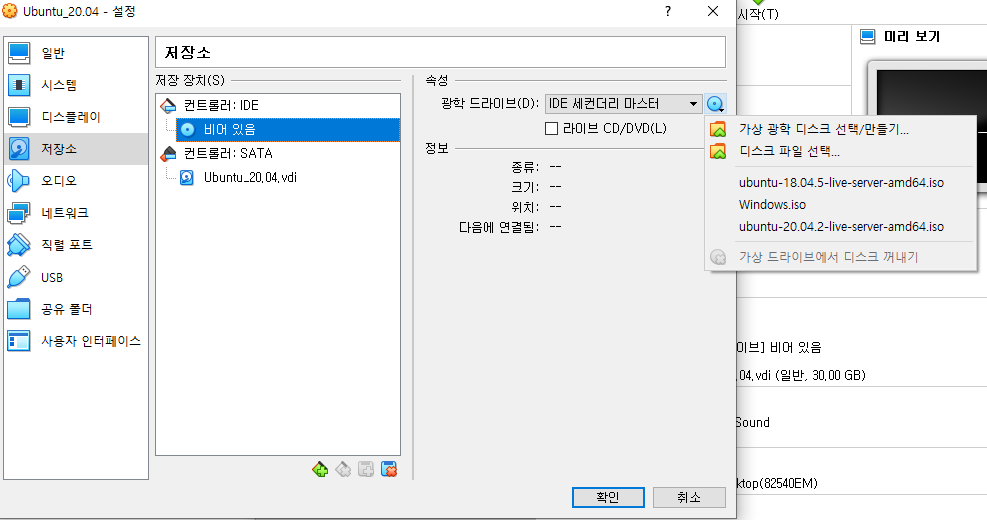This screenshot has width=987, height=520.
Task: Select the 비어 있음 optical drive entry
Action: click(x=288, y=130)
